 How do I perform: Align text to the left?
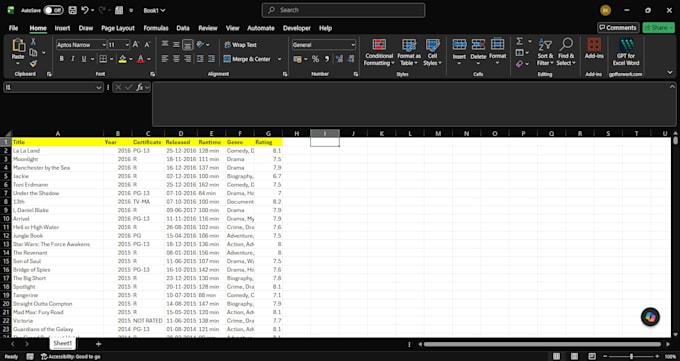click(165, 59)
